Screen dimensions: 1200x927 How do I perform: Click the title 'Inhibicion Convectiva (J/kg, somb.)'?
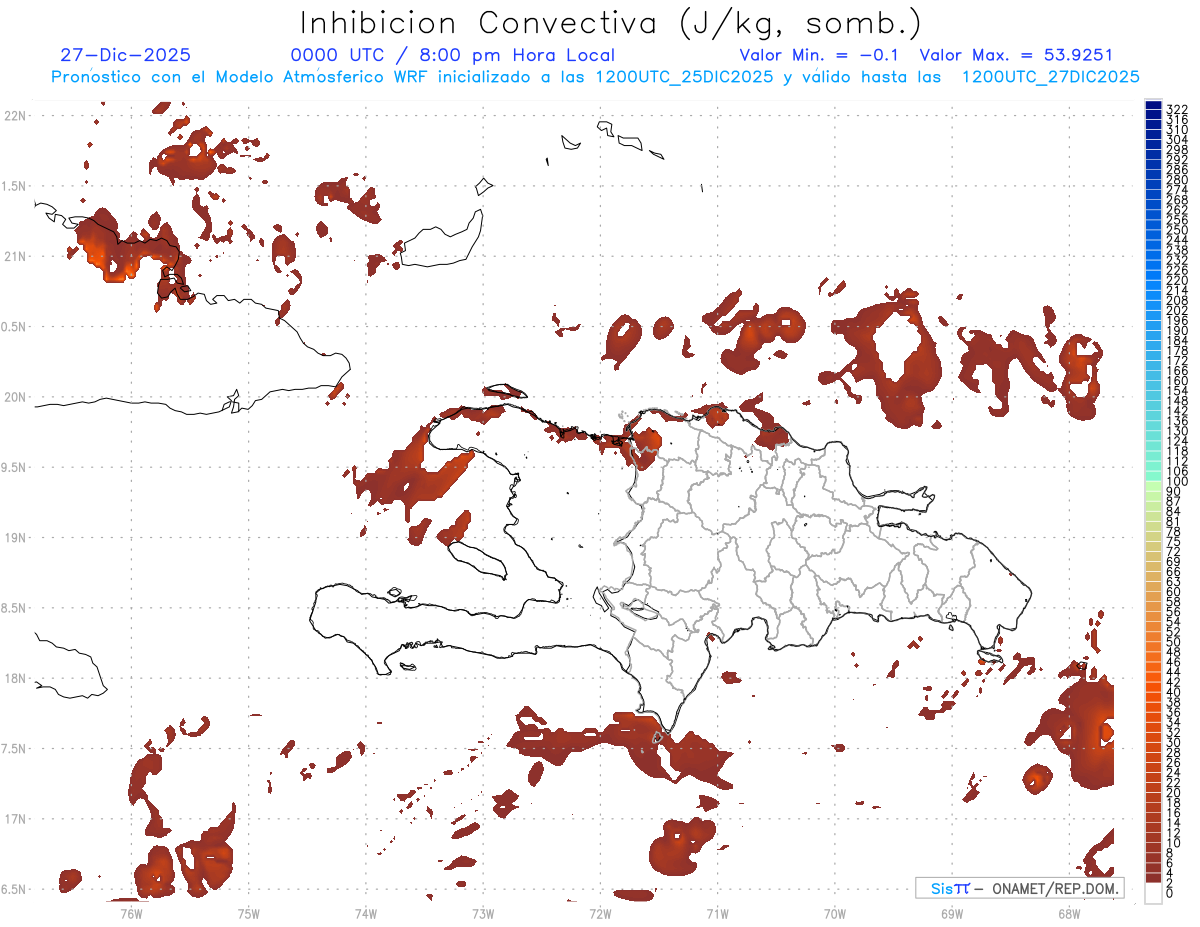point(610,24)
